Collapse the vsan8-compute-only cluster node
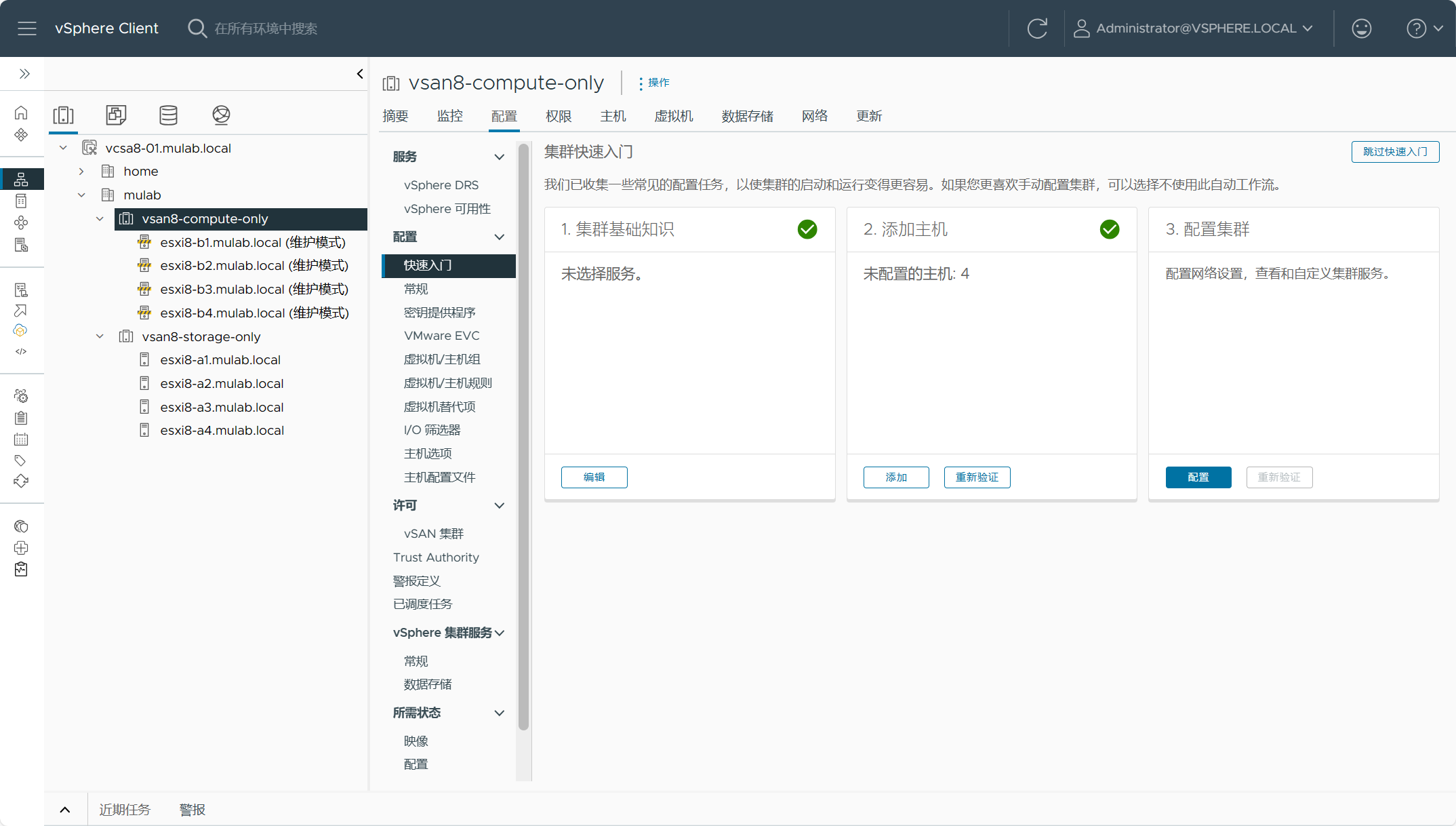1456x826 pixels. pyautogui.click(x=100, y=219)
